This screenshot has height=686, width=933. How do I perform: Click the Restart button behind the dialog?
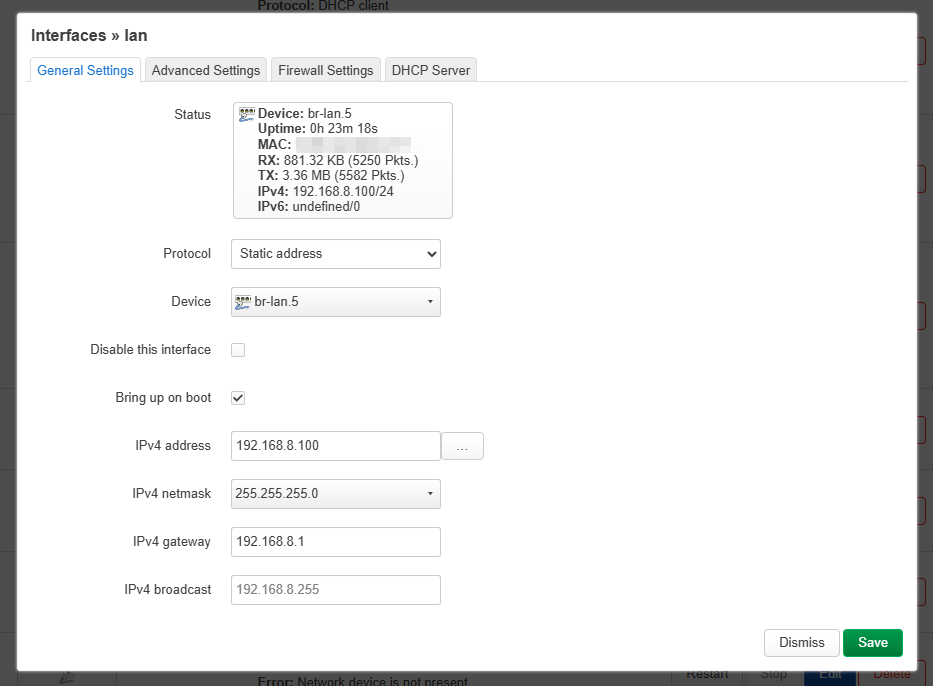point(706,677)
